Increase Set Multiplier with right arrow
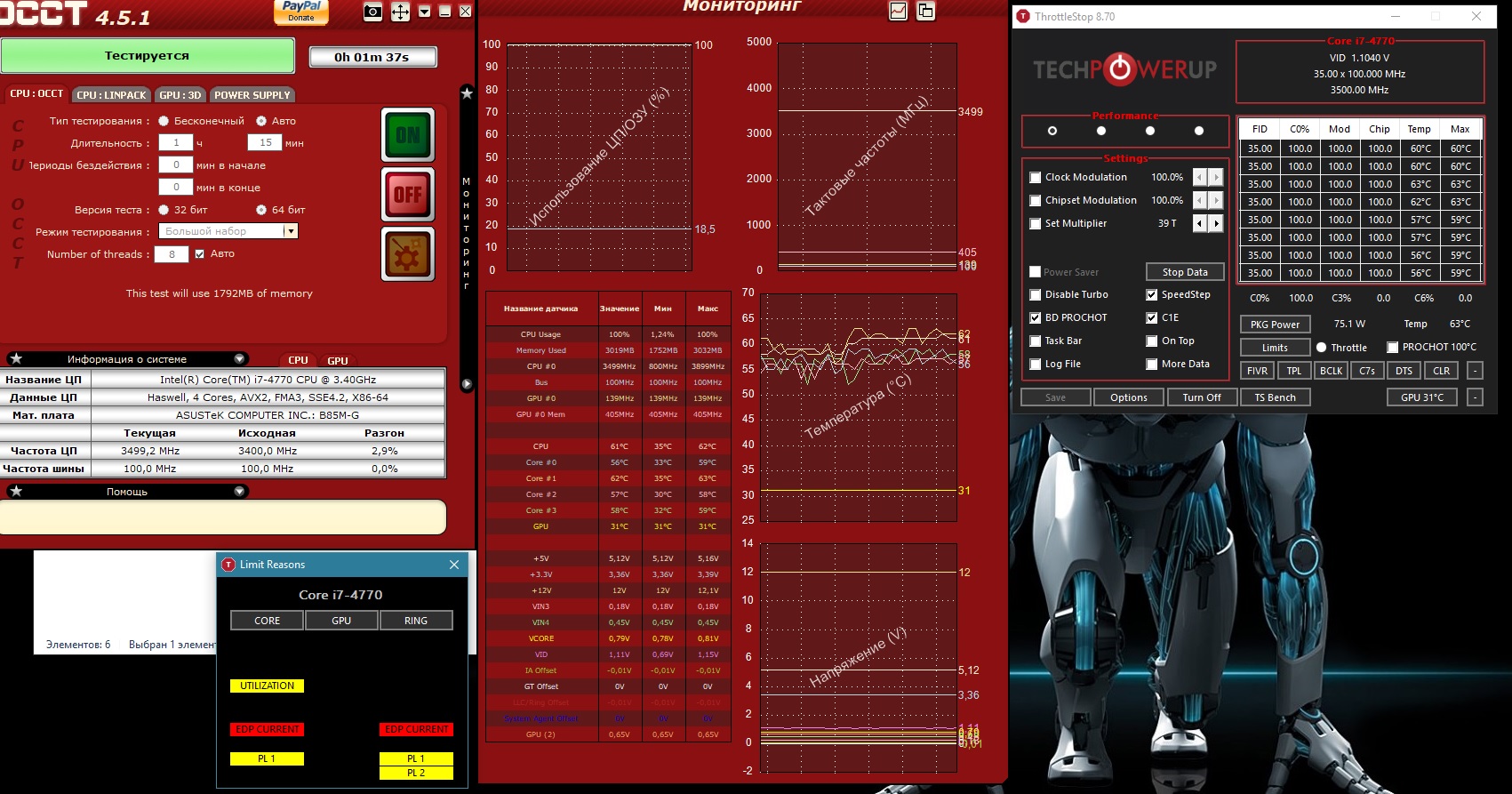The height and width of the screenshot is (794, 1512). point(1216,223)
